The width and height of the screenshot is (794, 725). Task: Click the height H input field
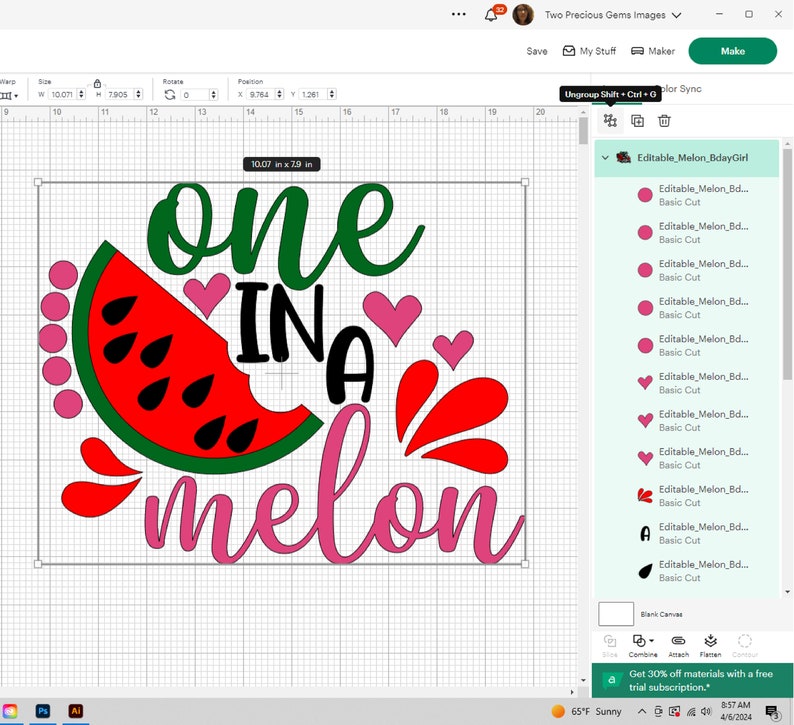(x=120, y=95)
